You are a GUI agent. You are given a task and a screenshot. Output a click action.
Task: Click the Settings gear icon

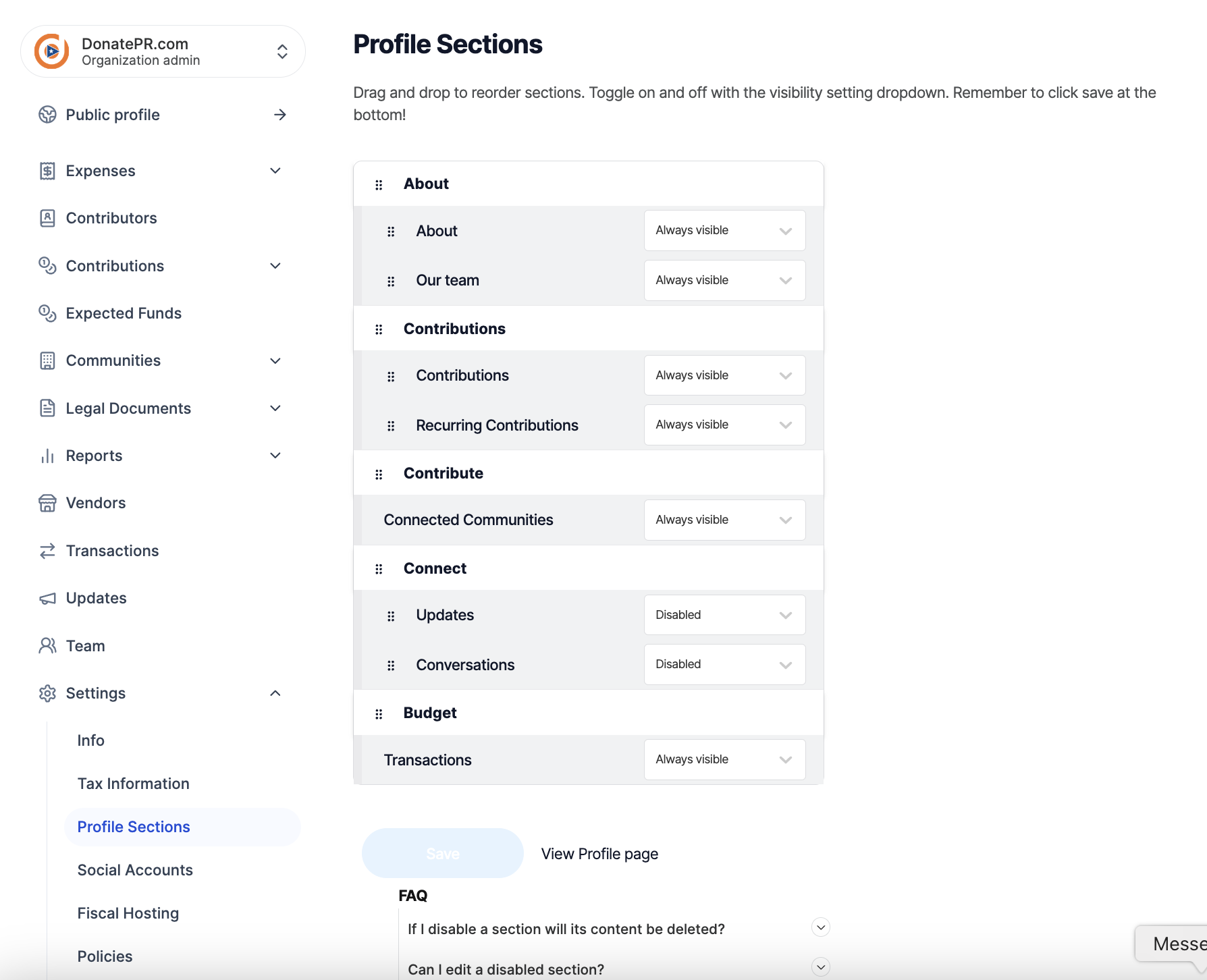pyautogui.click(x=47, y=693)
